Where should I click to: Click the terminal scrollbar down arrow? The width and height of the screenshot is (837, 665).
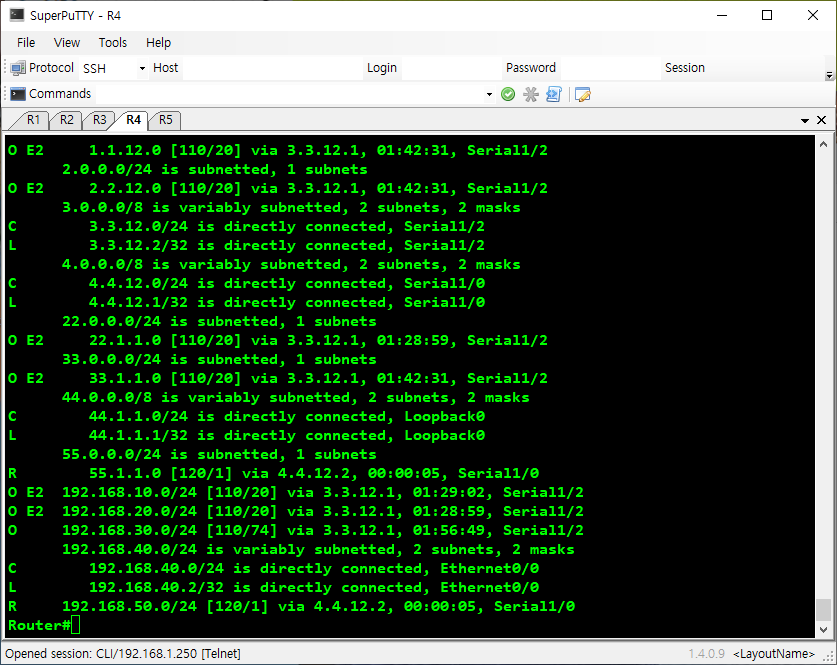click(x=823, y=630)
